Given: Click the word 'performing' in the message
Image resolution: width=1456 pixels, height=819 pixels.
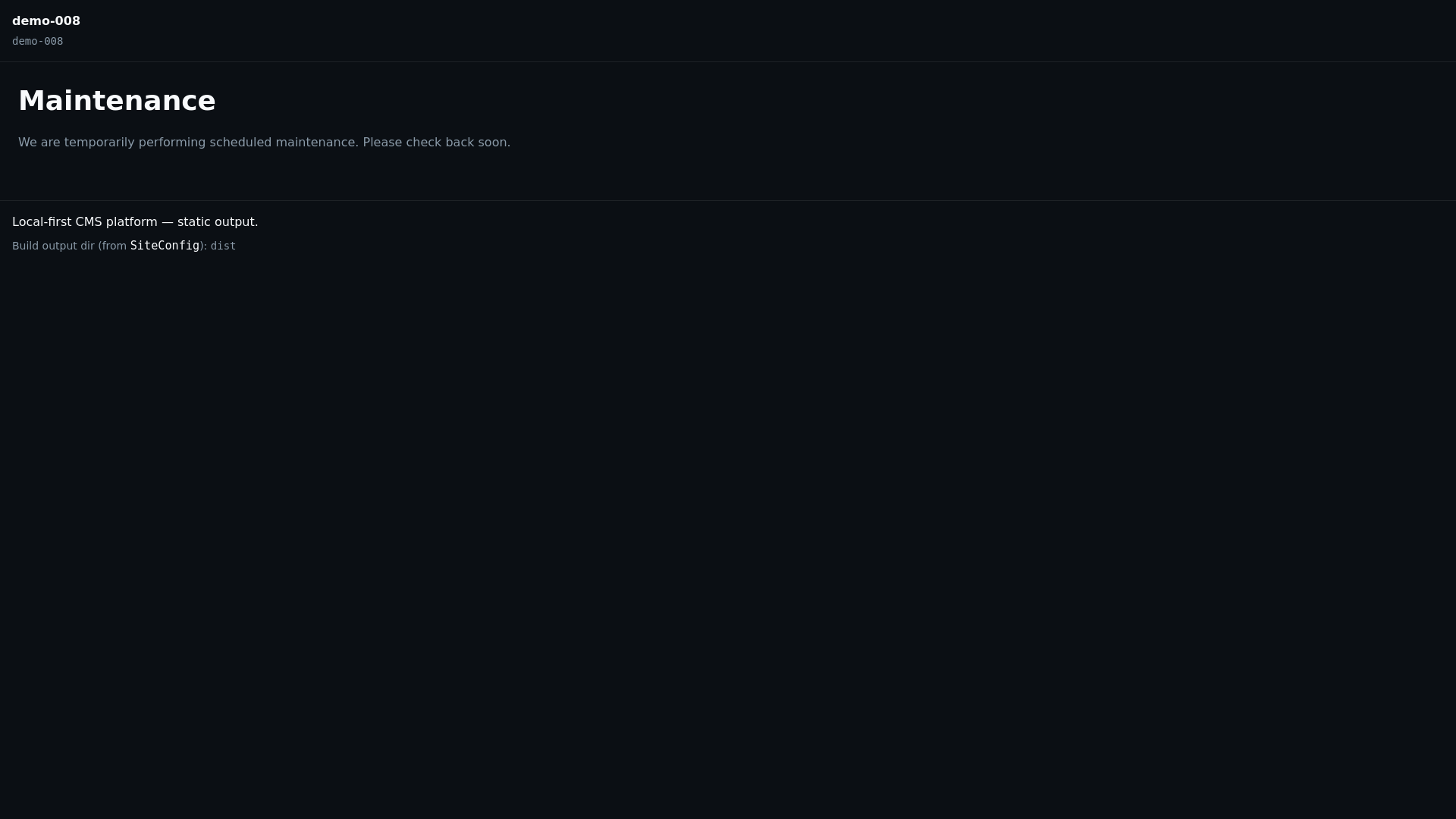Looking at the screenshot, I should 172,143.
